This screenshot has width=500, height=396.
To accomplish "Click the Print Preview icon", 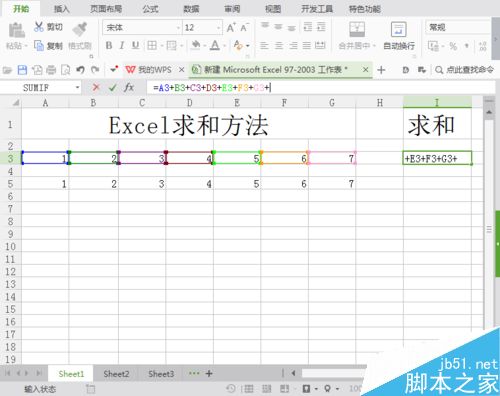I will [x=65, y=70].
